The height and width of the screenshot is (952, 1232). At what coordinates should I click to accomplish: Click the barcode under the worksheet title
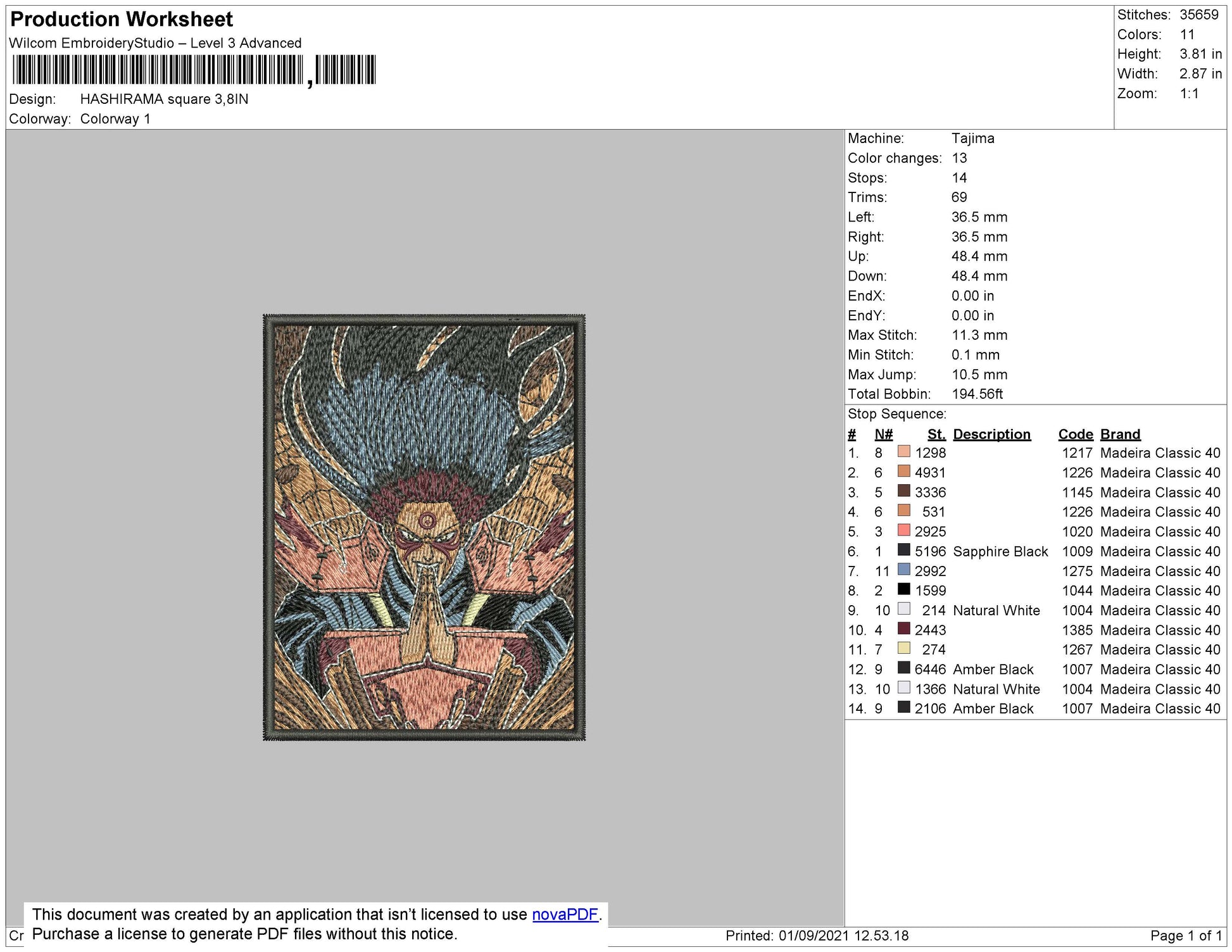[193, 70]
